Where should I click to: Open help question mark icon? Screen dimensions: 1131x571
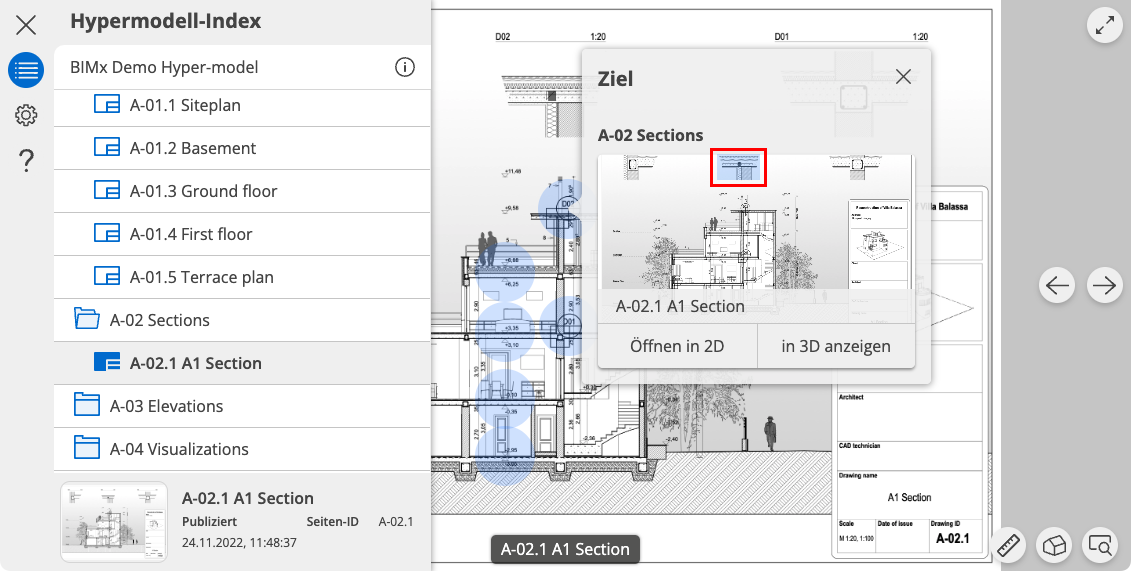coord(26,160)
